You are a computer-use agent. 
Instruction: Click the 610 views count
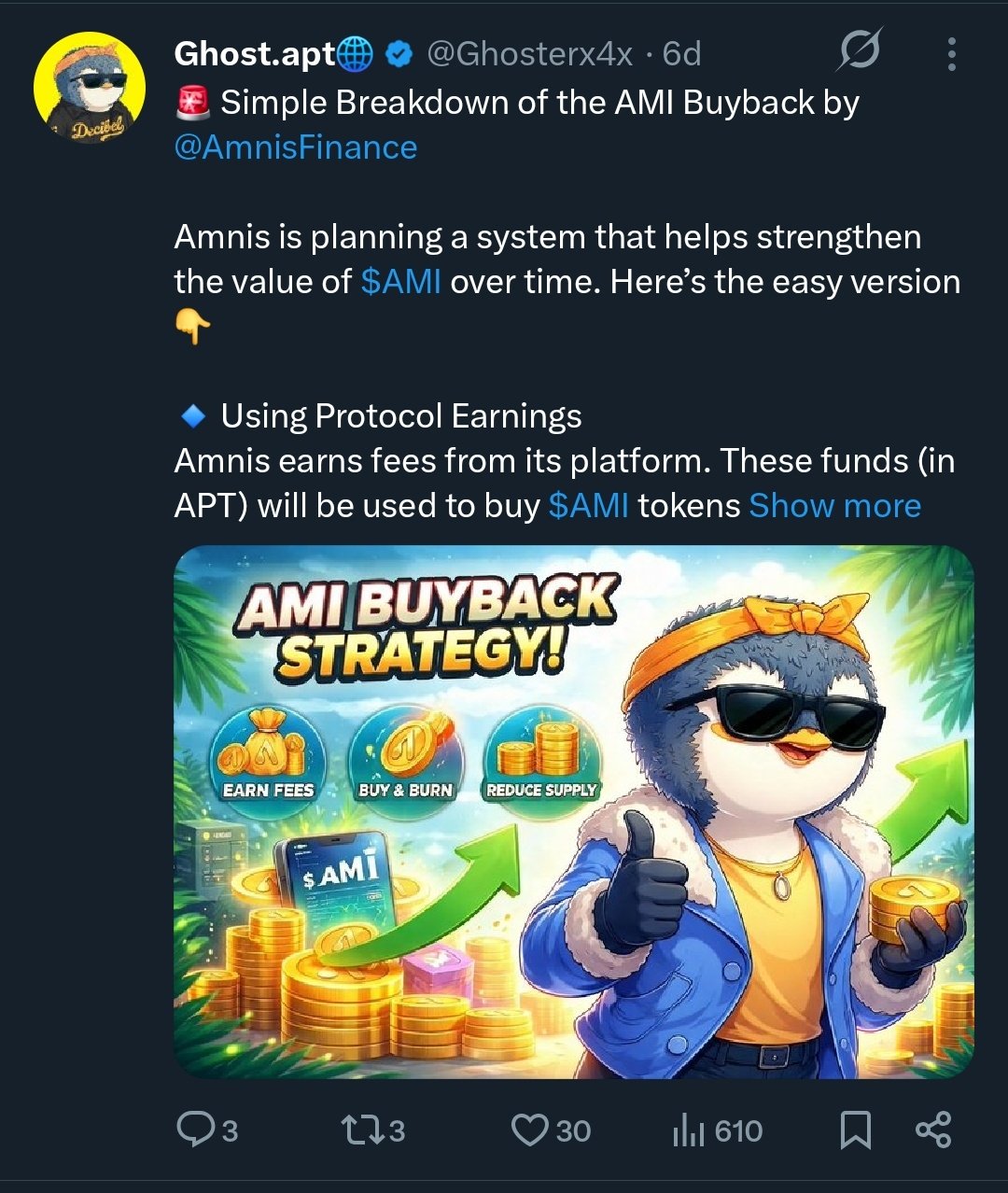tap(739, 1131)
